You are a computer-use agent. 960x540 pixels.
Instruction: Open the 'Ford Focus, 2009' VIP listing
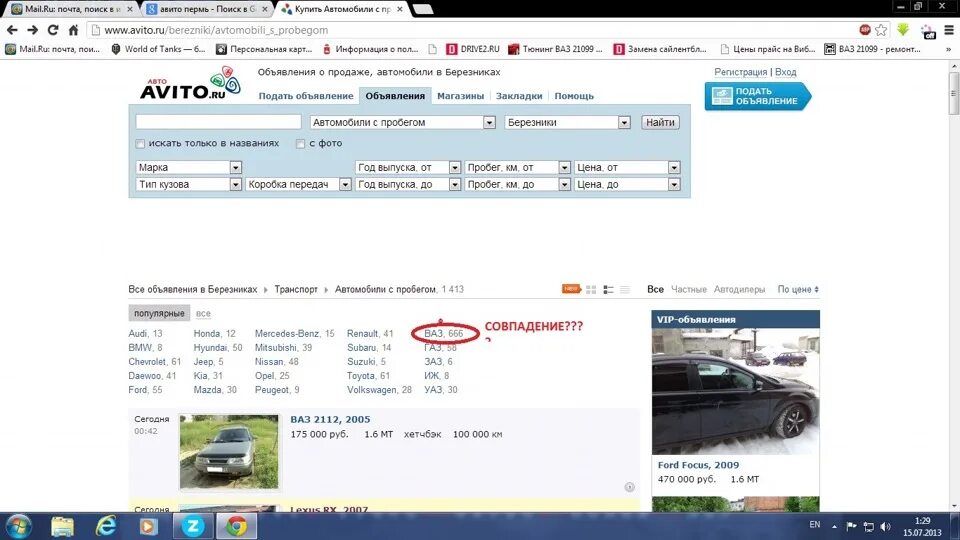(x=699, y=465)
